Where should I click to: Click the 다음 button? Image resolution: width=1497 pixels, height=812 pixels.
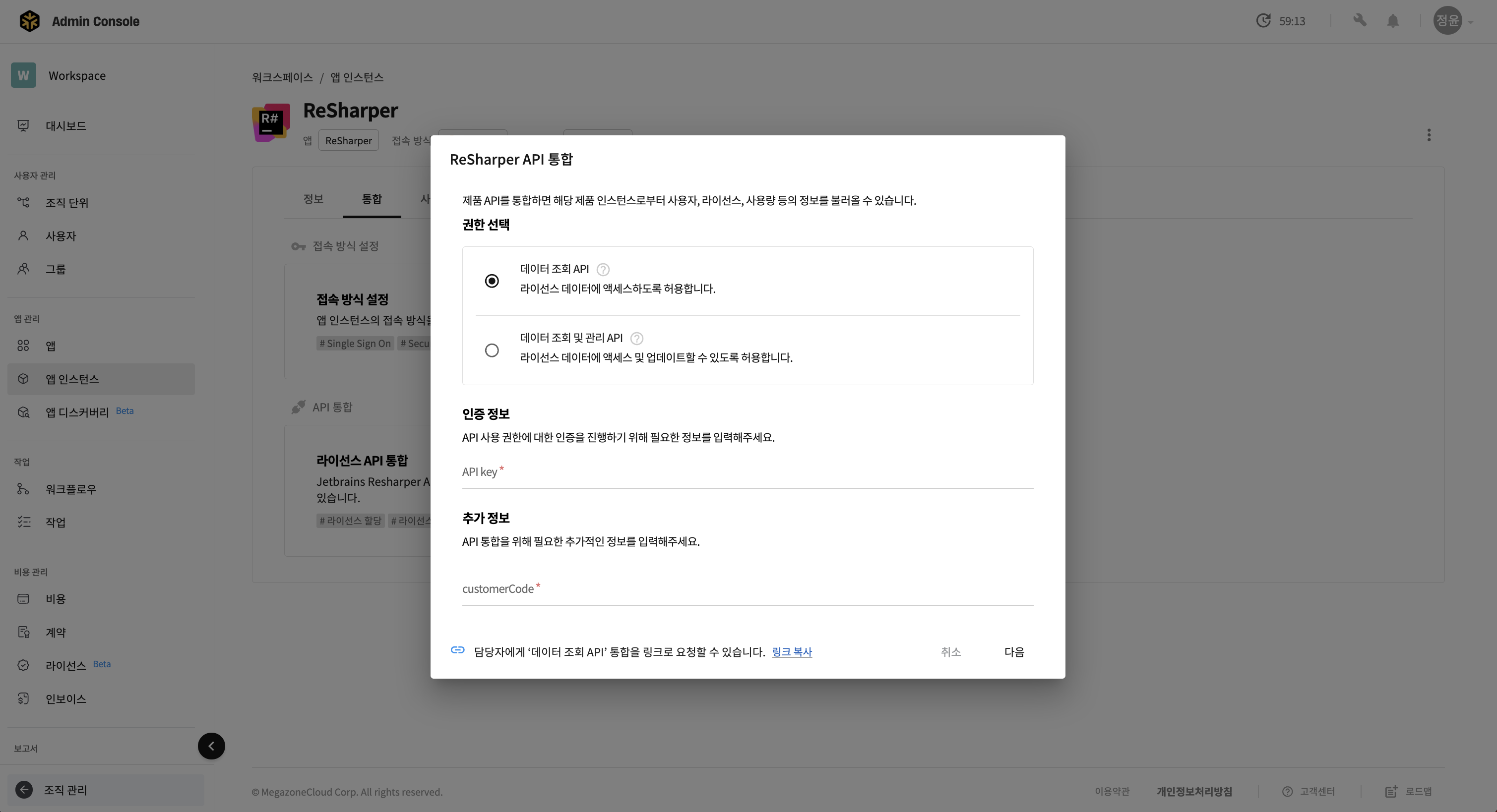click(1014, 652)
